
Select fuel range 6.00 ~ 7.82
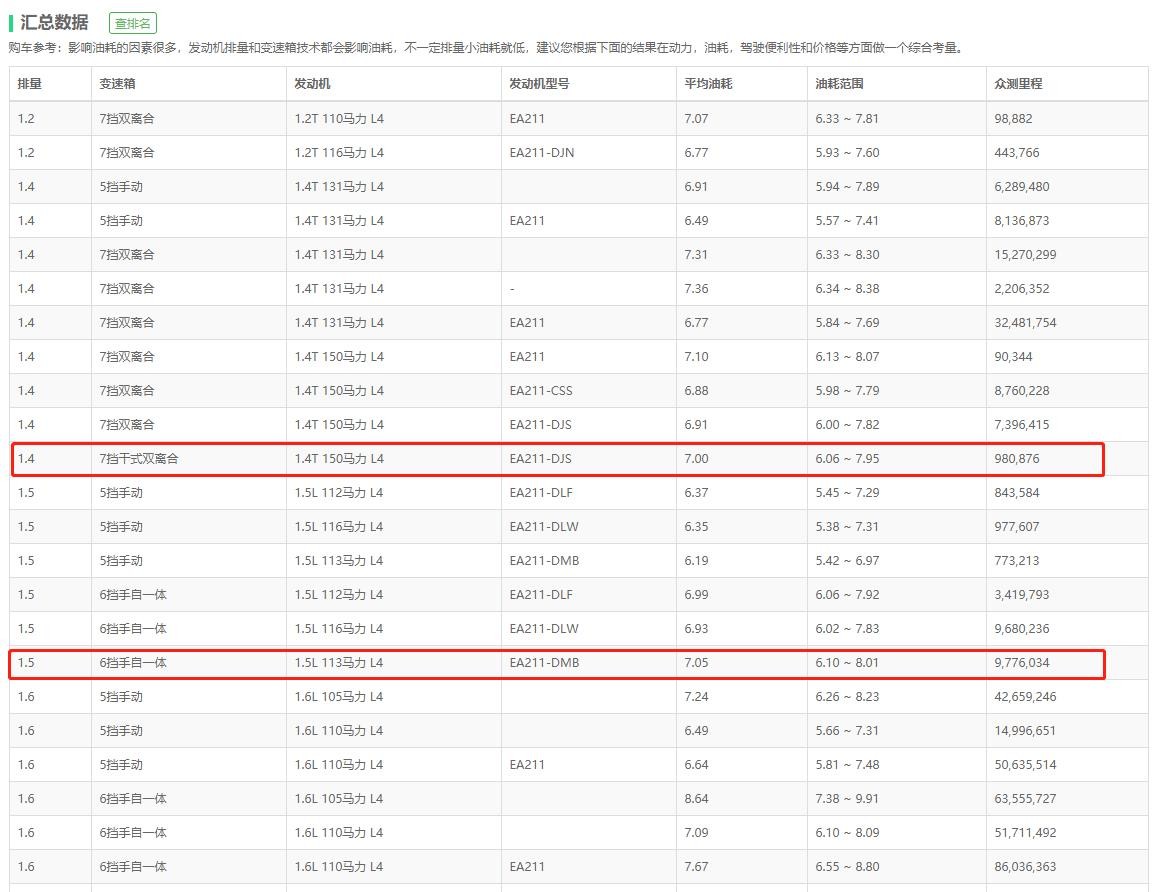point(847,424)
